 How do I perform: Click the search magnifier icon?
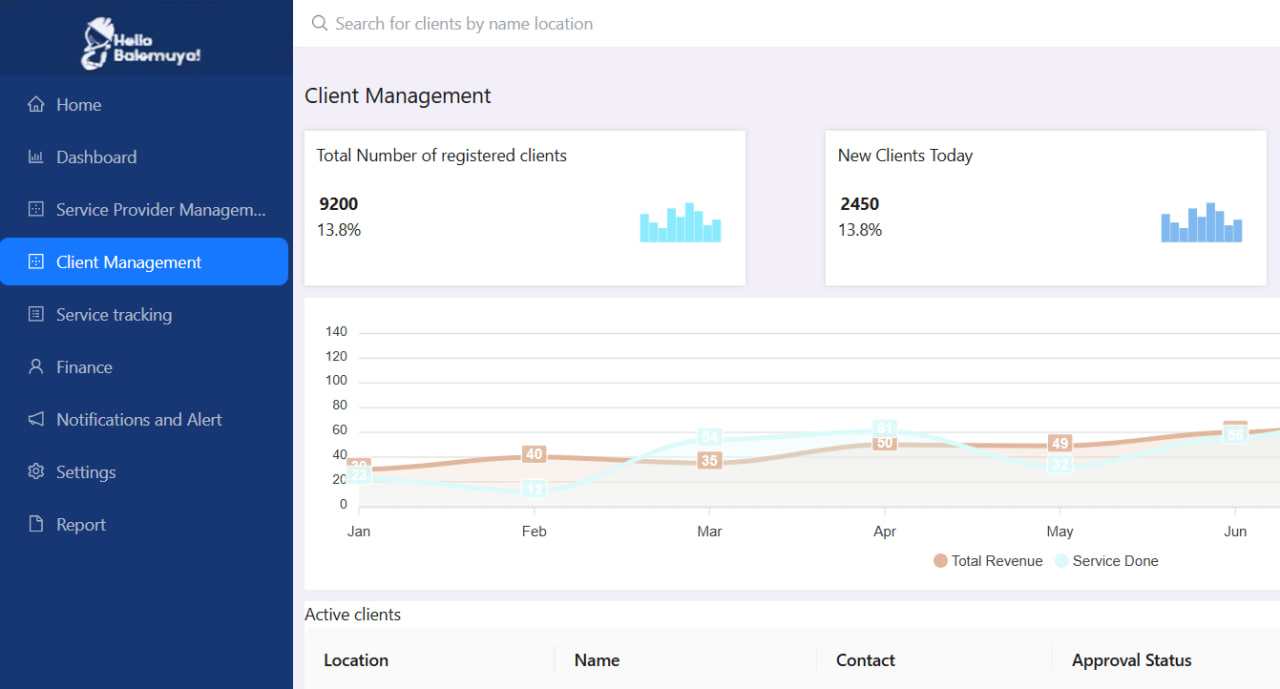(x=320, y=23)
